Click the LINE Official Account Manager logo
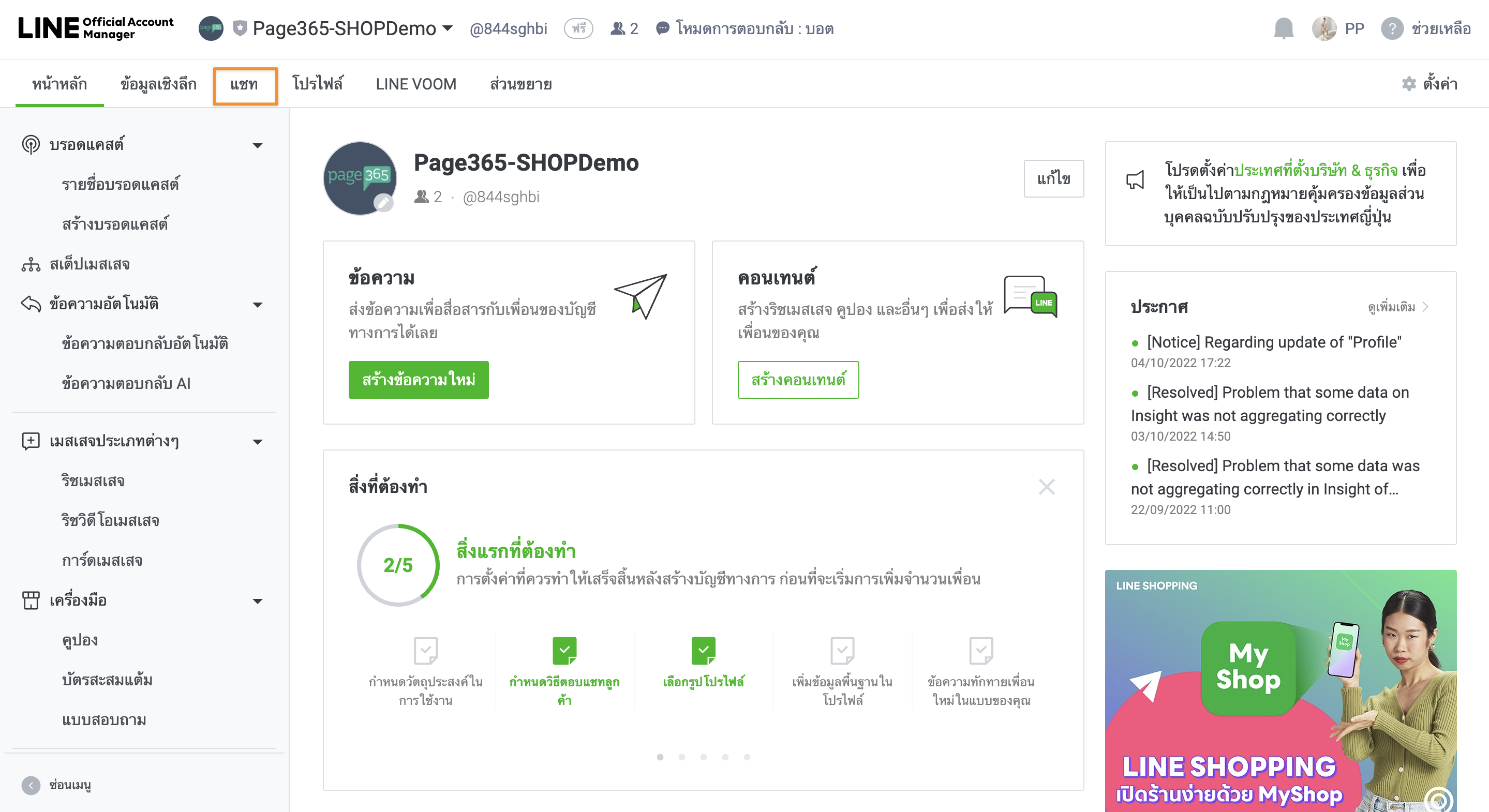Screen dimensions: 1489x812 tap(95, 28)
